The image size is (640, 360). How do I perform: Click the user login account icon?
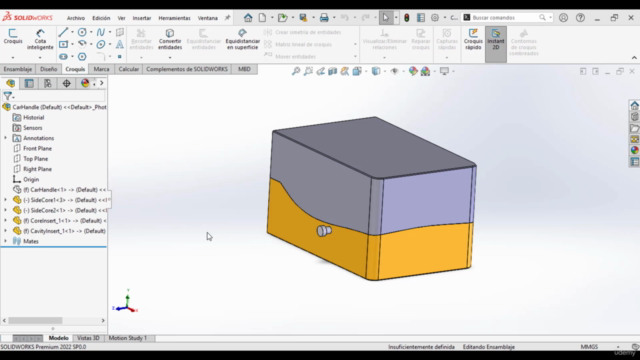pyautogui.click(x=563, y=18)
